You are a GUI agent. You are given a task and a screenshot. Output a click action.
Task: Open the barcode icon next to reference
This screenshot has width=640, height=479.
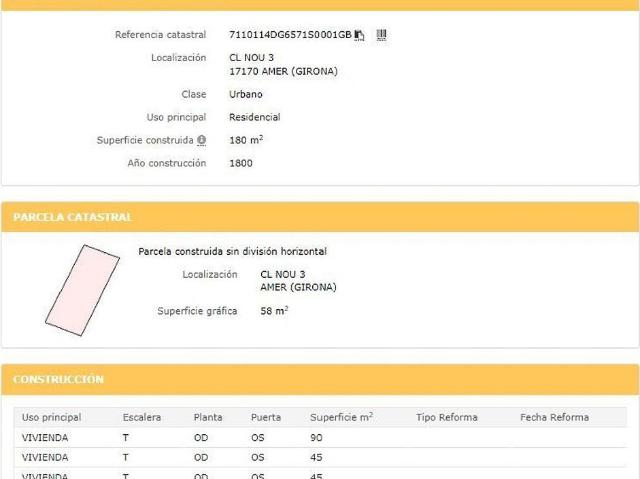click(381, 35)
